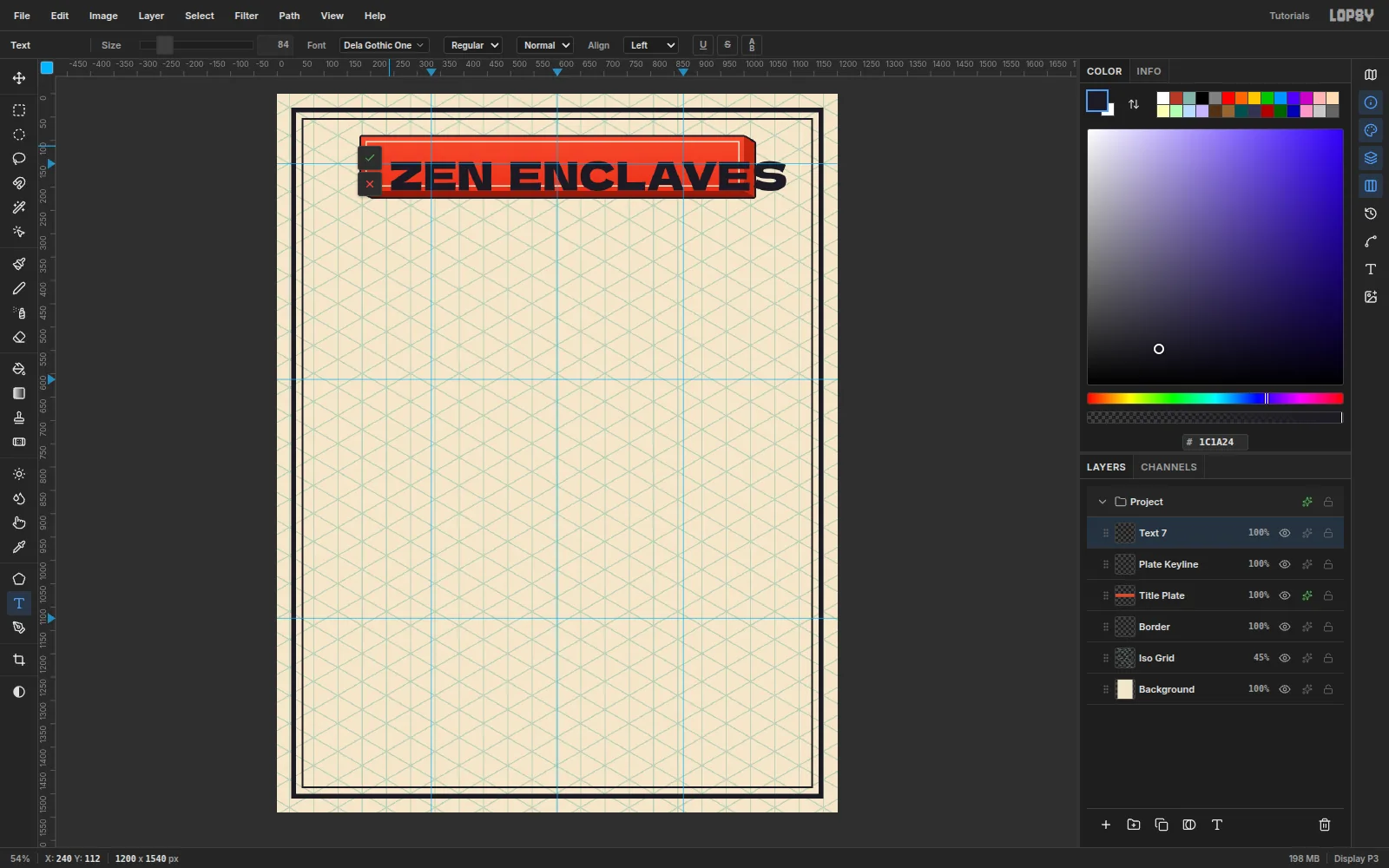Adjust the hue slider bar
1389x868 pixels.
(x=1215, y=398)
